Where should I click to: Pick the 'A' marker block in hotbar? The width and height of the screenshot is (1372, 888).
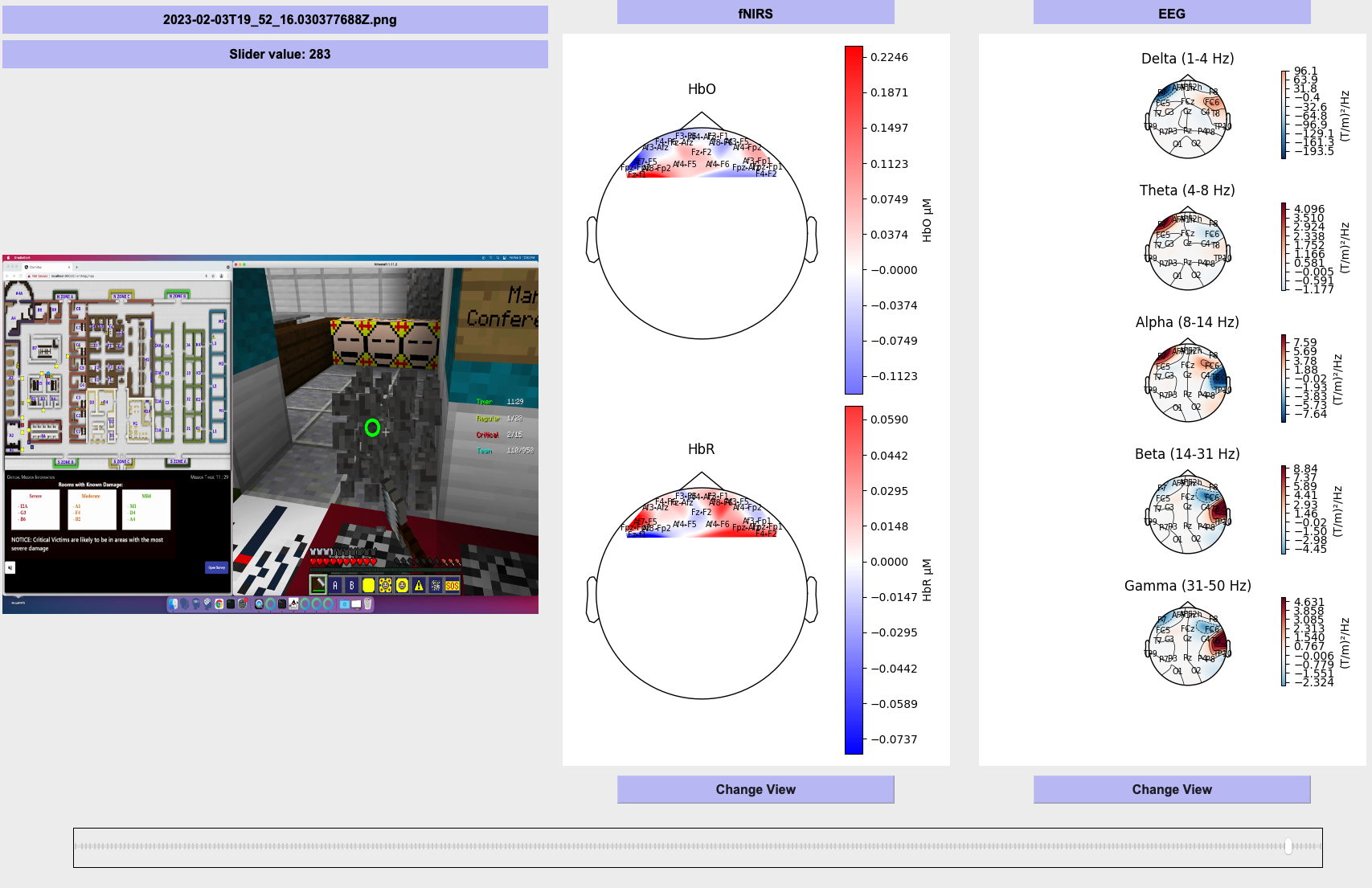(335, 586)
